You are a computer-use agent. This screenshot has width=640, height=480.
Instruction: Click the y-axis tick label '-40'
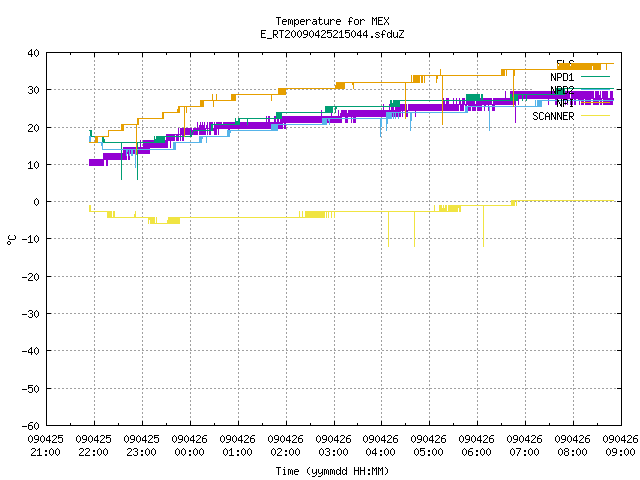(31, 351)
